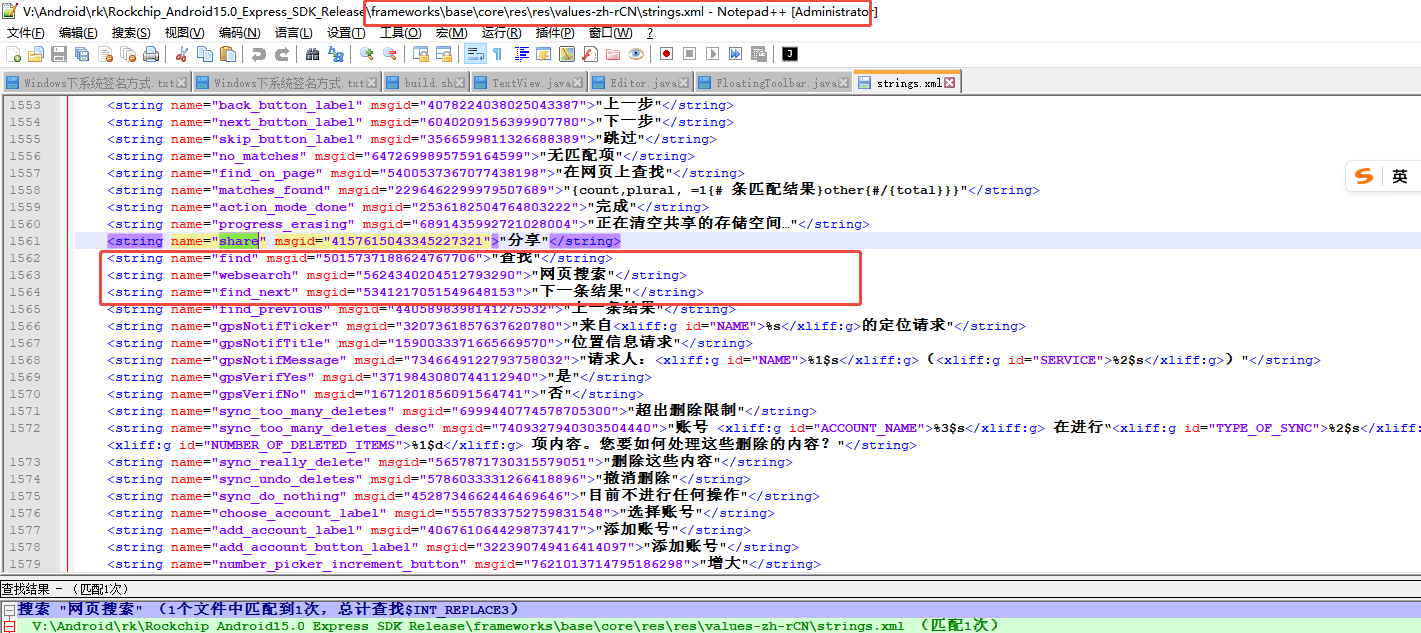The image size is (1421, 633).
Task: Click Run Macro Multiple Times icon
Action: [x=735, y=53]
